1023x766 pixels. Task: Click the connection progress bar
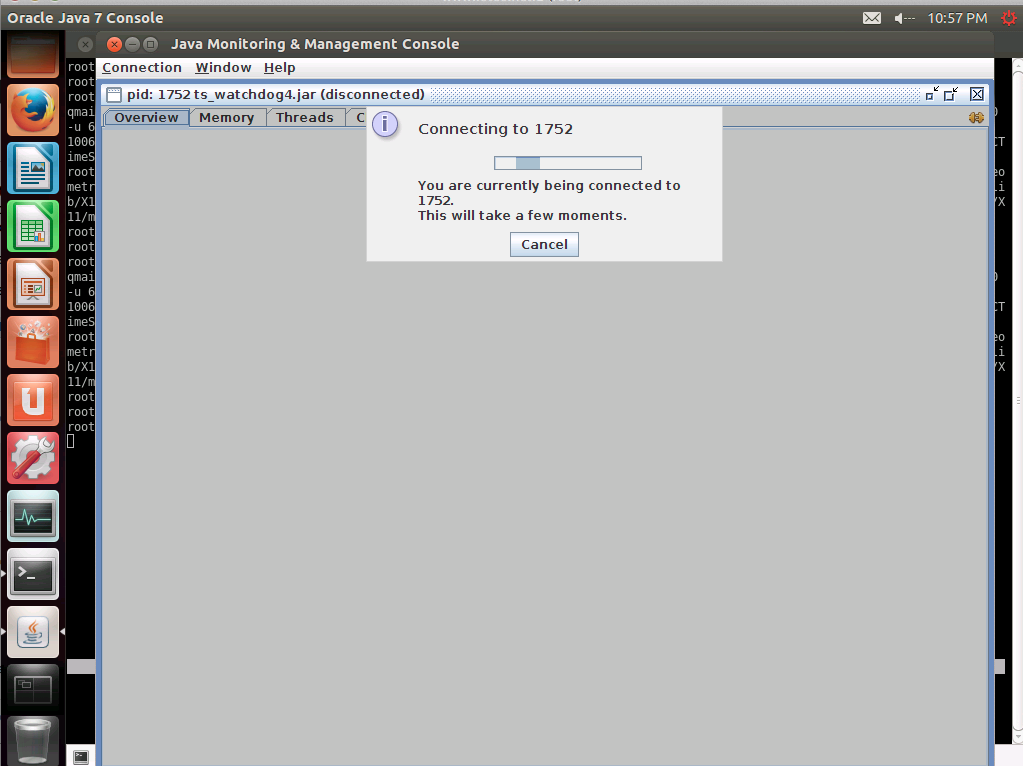coord(568,163)
